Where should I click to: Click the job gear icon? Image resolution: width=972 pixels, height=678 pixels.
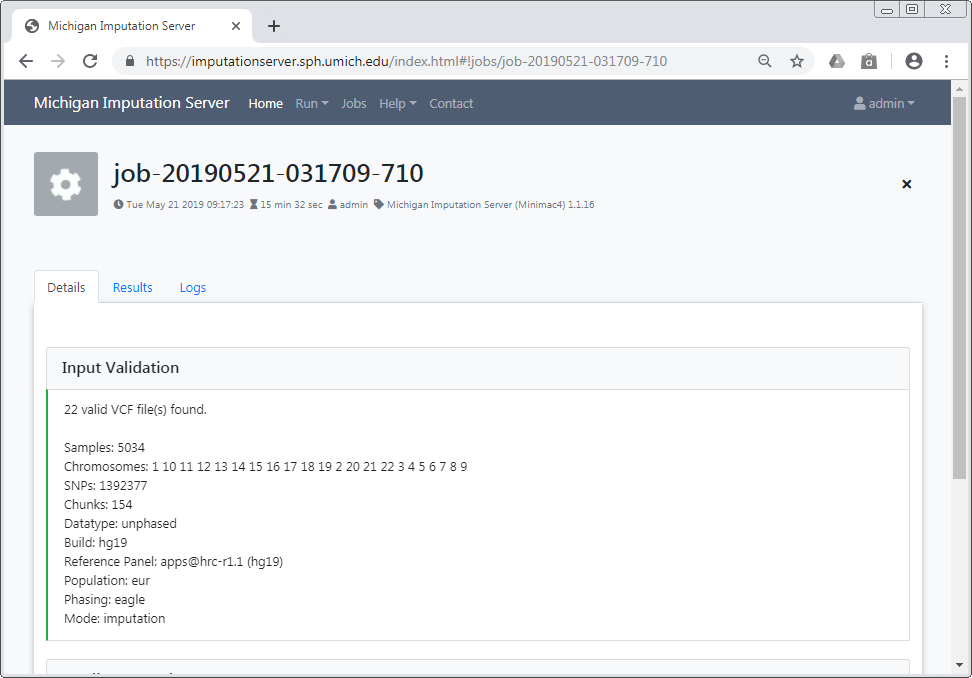pyautogui.click(x=66, y=184)
